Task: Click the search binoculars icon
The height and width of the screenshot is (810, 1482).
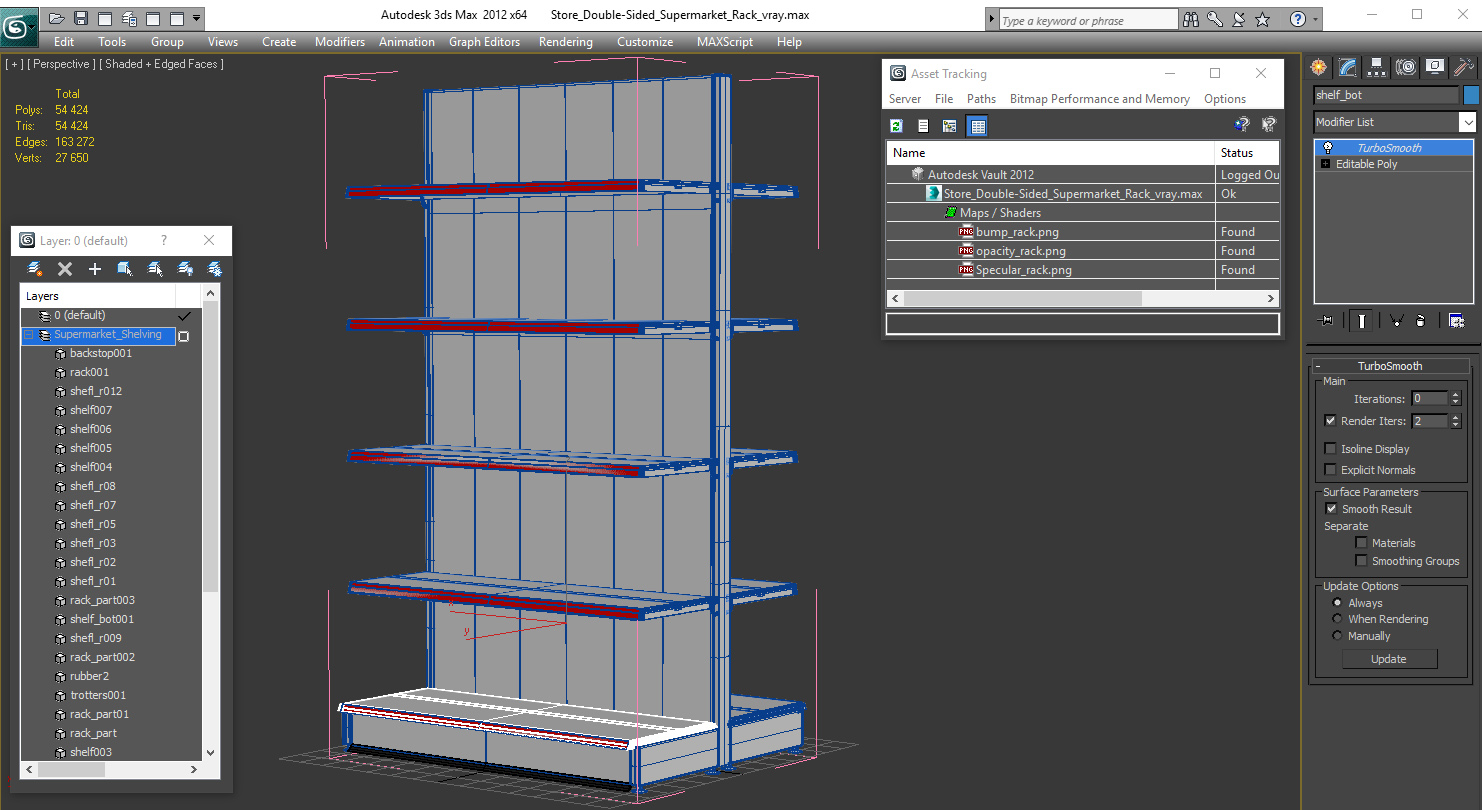Action: pyautogui.click(x=1190, y=19)
